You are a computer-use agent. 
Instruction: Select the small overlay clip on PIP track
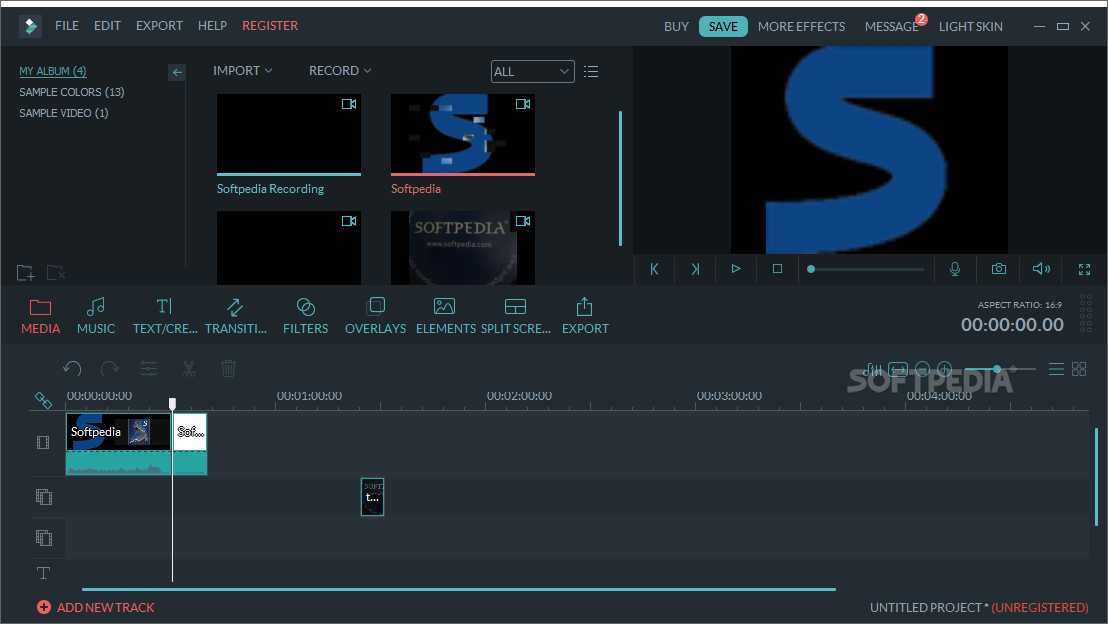[372, 497]
